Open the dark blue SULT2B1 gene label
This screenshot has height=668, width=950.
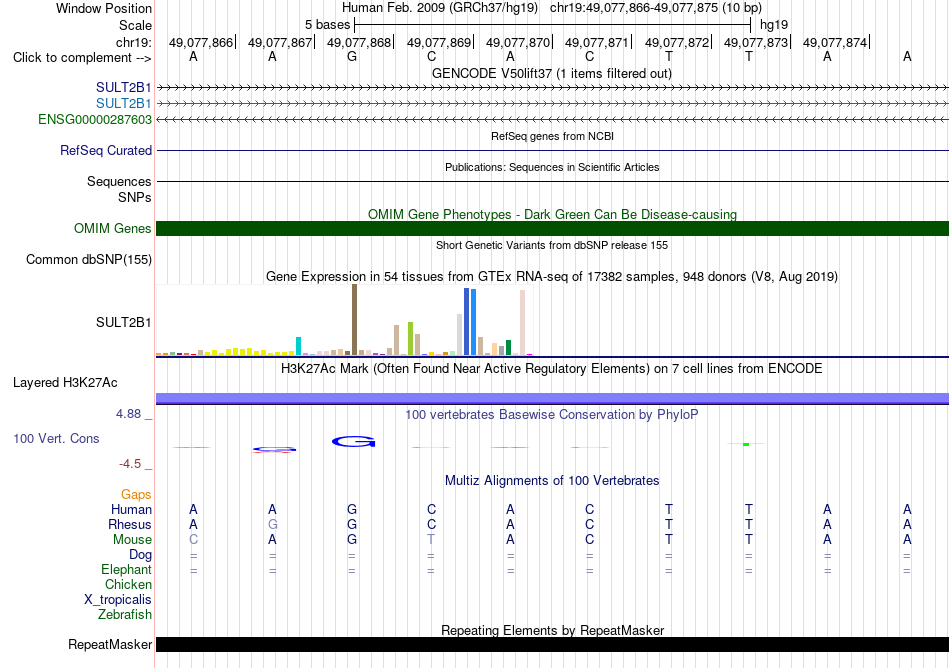124,87
